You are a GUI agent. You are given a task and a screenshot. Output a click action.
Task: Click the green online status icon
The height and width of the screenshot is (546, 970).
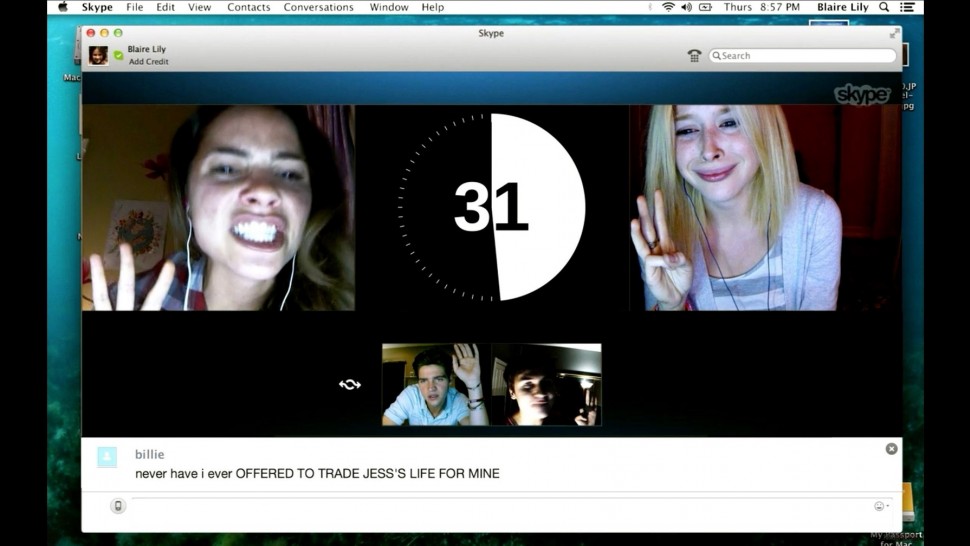[x=118, y=56]
